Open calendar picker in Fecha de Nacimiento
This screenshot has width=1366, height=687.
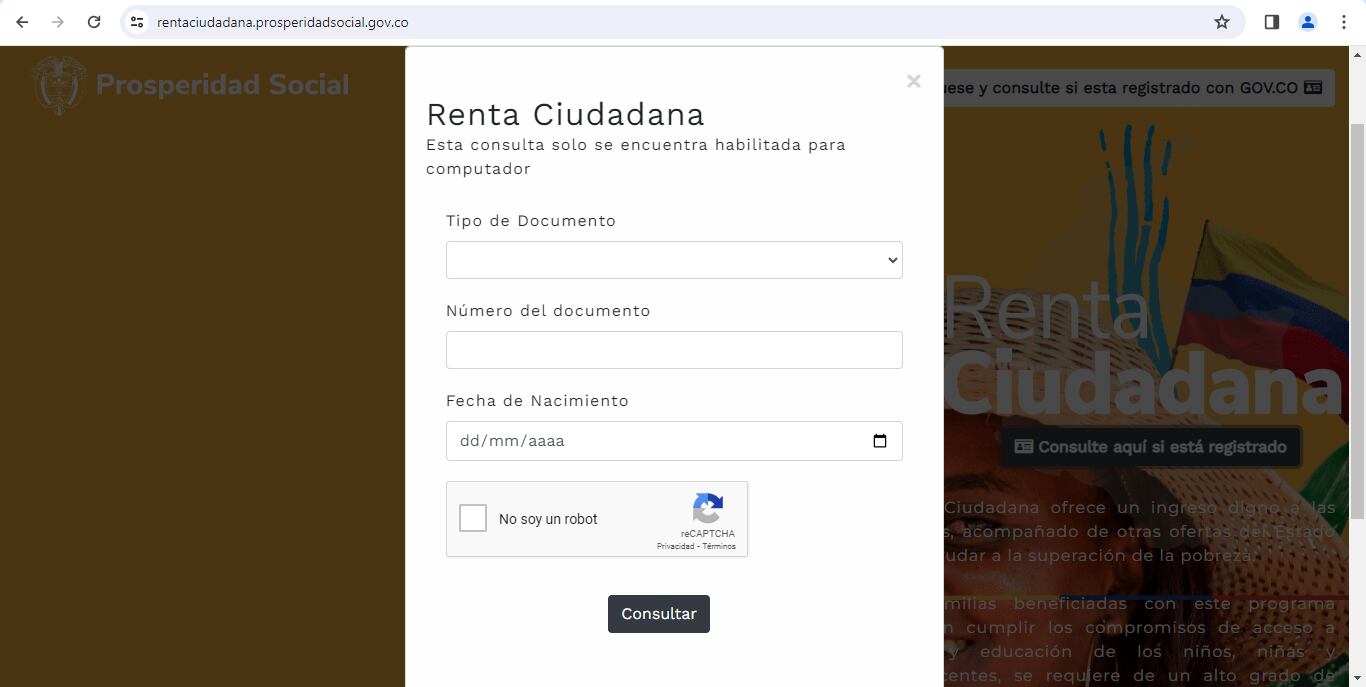click(879, 441)
